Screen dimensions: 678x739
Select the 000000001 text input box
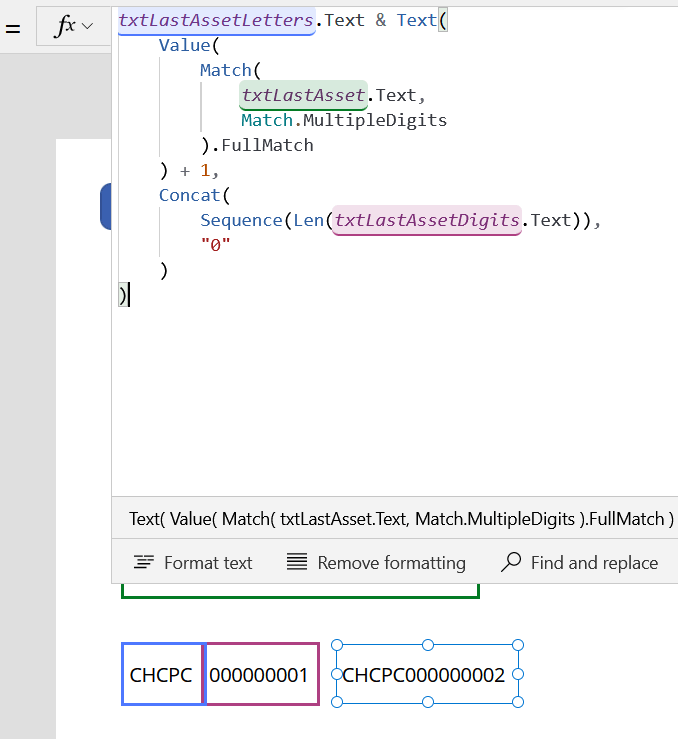click(x=261, y=675)
